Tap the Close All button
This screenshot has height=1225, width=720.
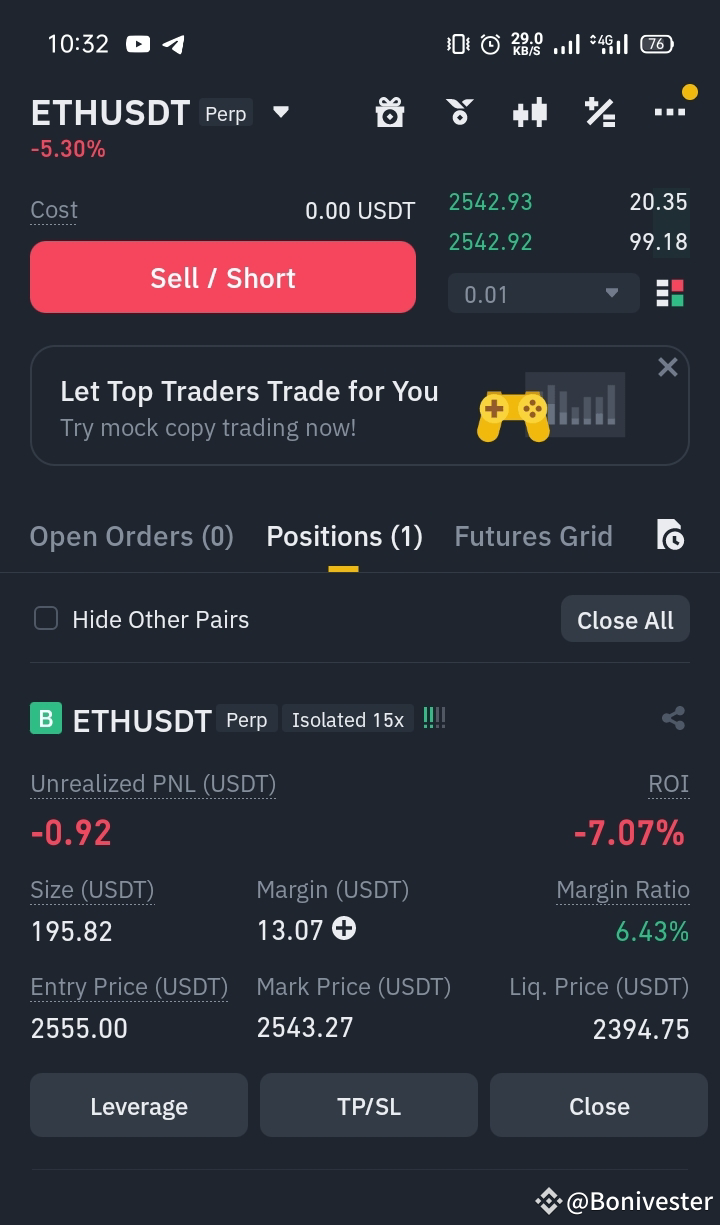tap(625, 620)
